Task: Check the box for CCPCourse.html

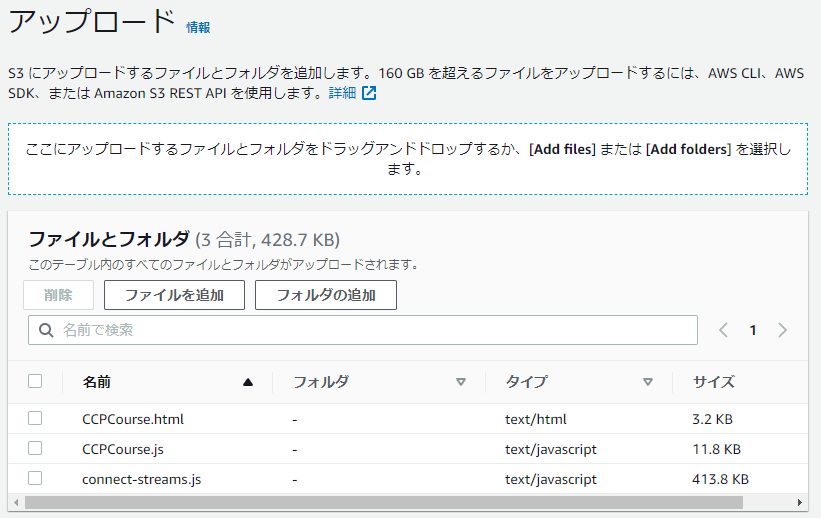Action: pyautogui.click(x=35, y=418)
